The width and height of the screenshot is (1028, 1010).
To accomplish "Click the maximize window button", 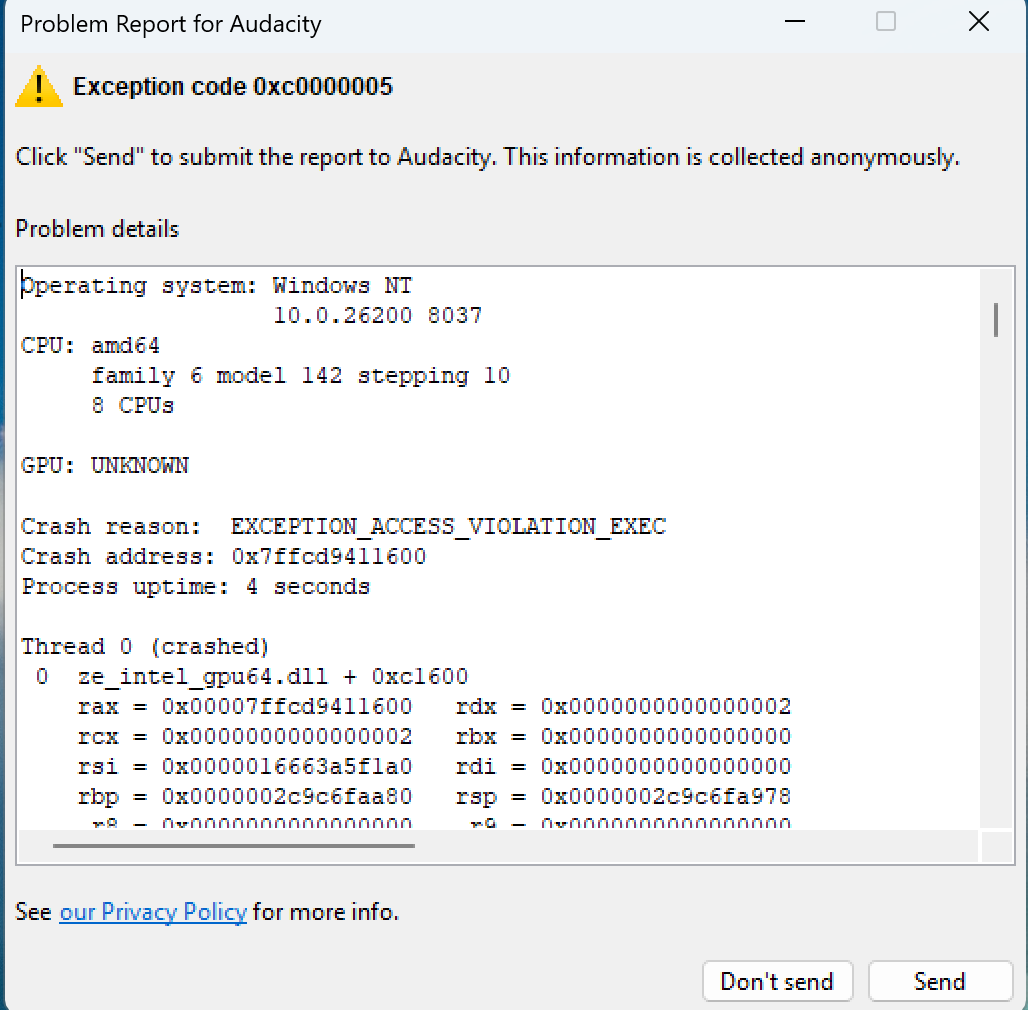I will 886,22.
